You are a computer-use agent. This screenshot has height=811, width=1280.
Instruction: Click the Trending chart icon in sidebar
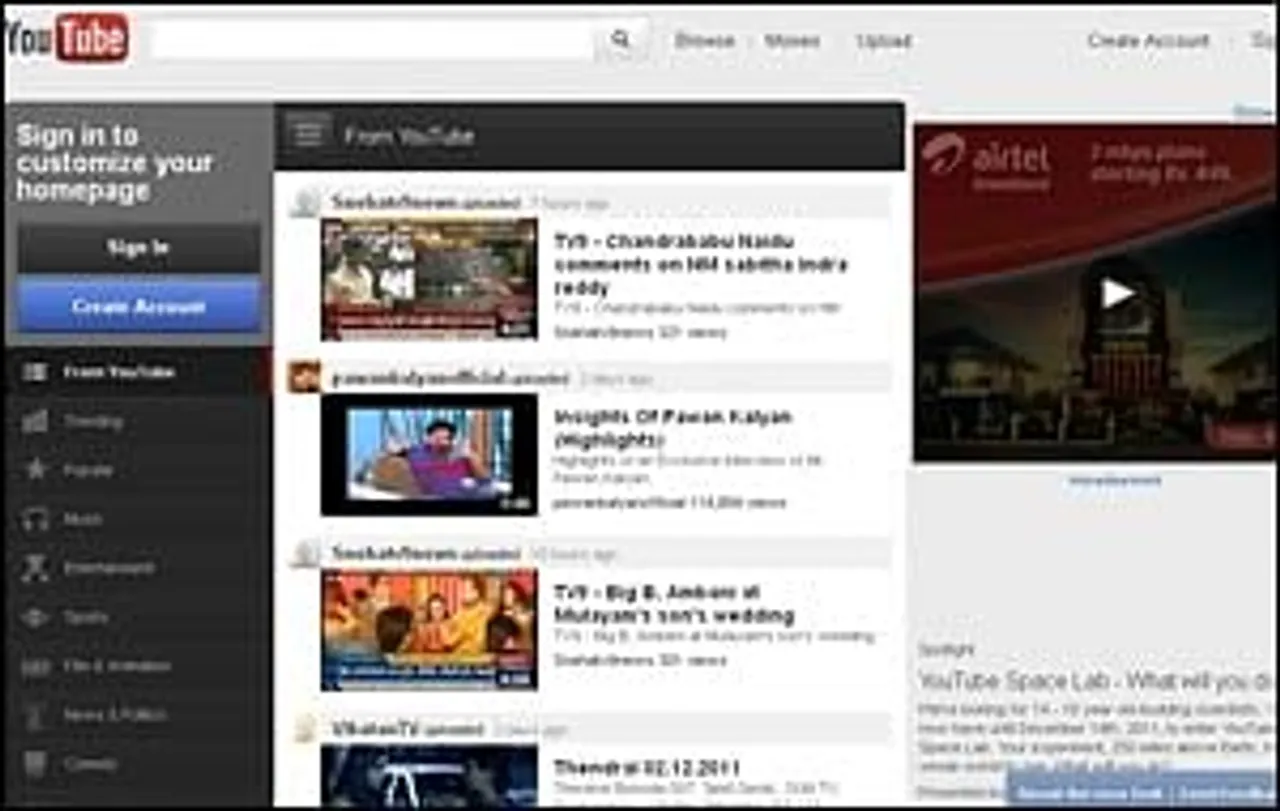click(34, 421)
